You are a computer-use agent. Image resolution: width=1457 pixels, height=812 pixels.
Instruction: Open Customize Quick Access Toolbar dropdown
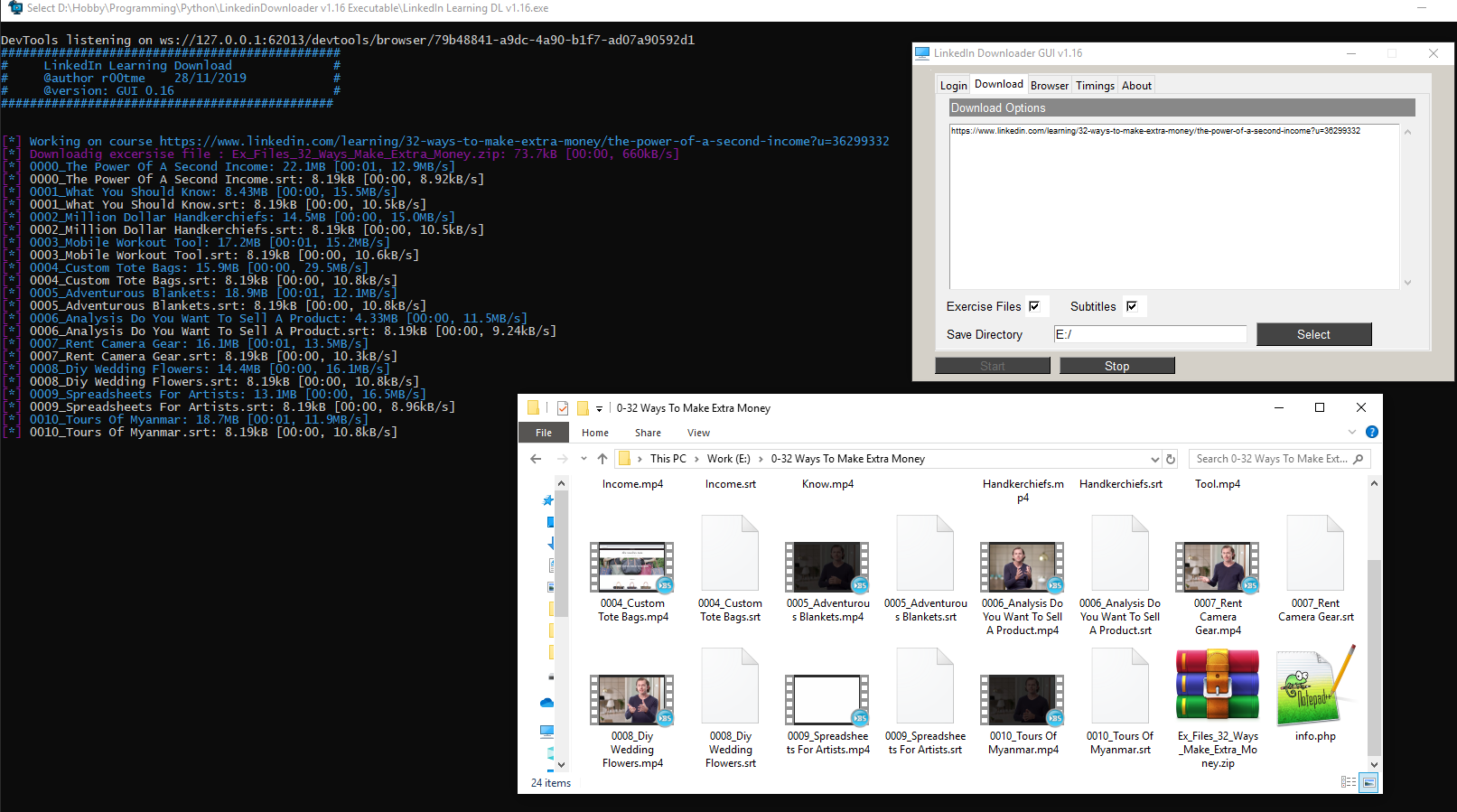pyautogui.click(x=599, y=408)
